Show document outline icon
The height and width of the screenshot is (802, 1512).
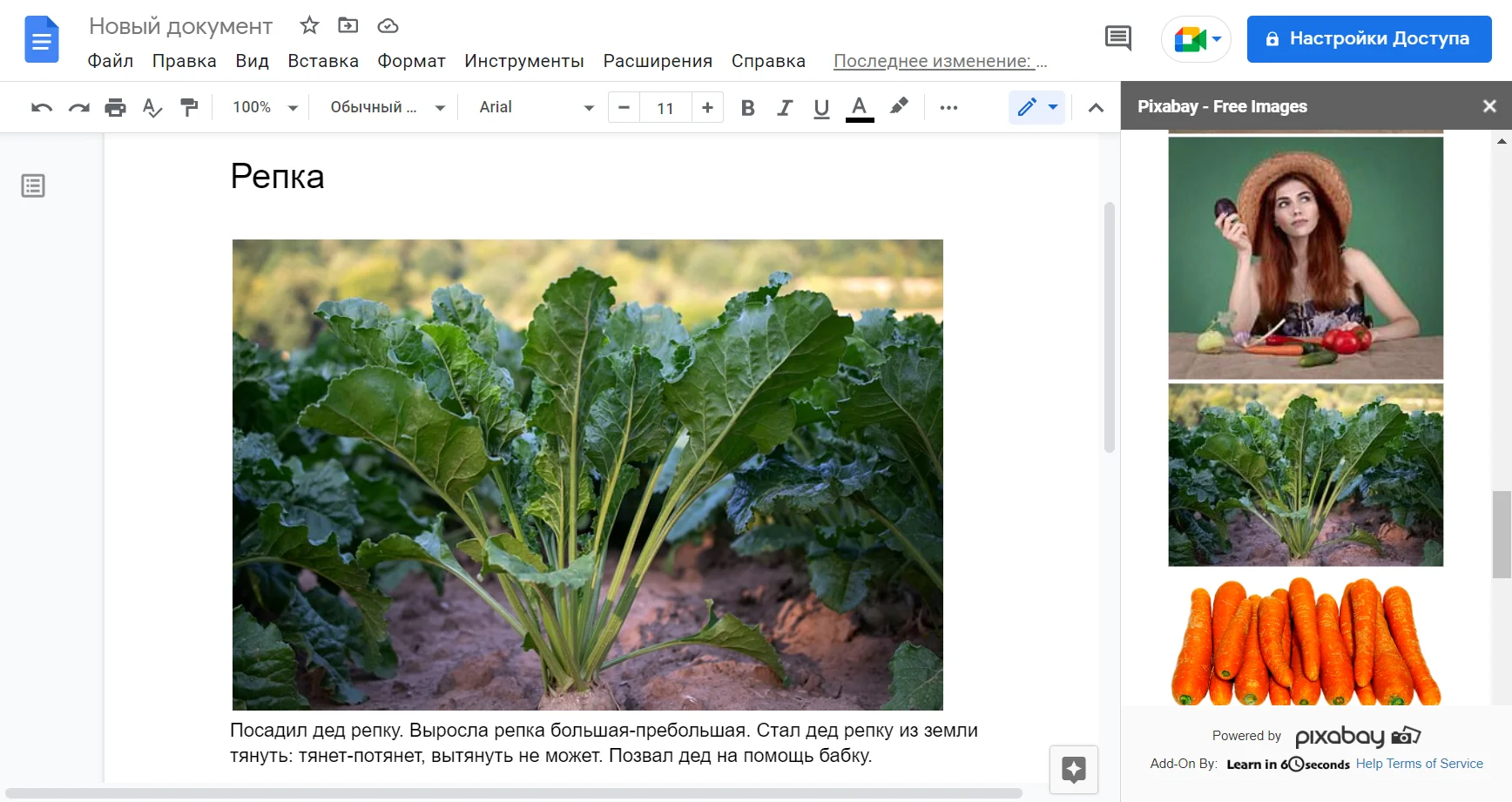(33, 185)
